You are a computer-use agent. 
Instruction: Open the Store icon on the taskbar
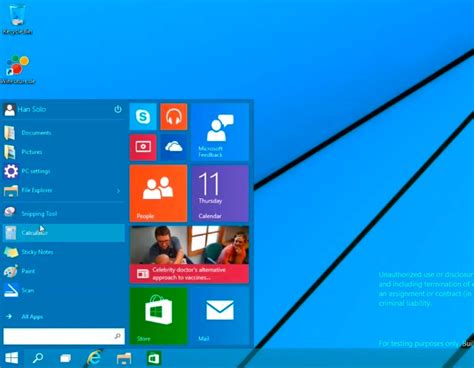(x=154, y=359)
